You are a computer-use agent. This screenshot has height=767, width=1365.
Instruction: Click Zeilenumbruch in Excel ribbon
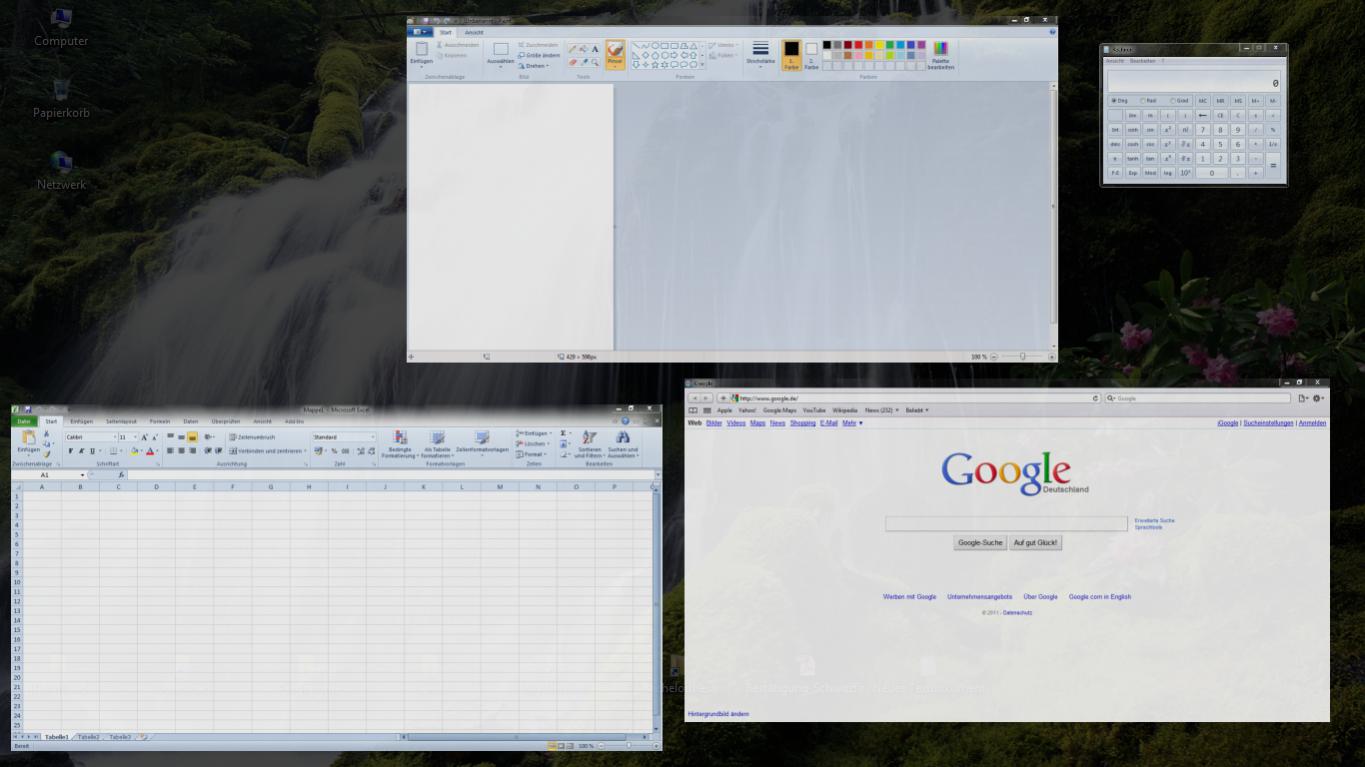pos(251,437)
